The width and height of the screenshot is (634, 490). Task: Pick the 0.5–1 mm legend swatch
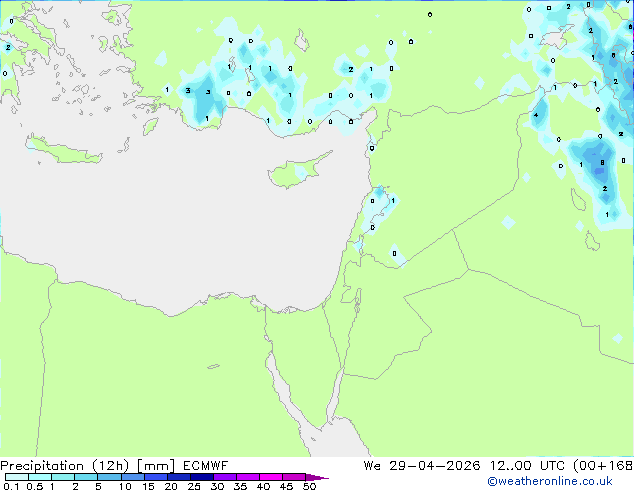pyautogui.click(x=40, y=477)
